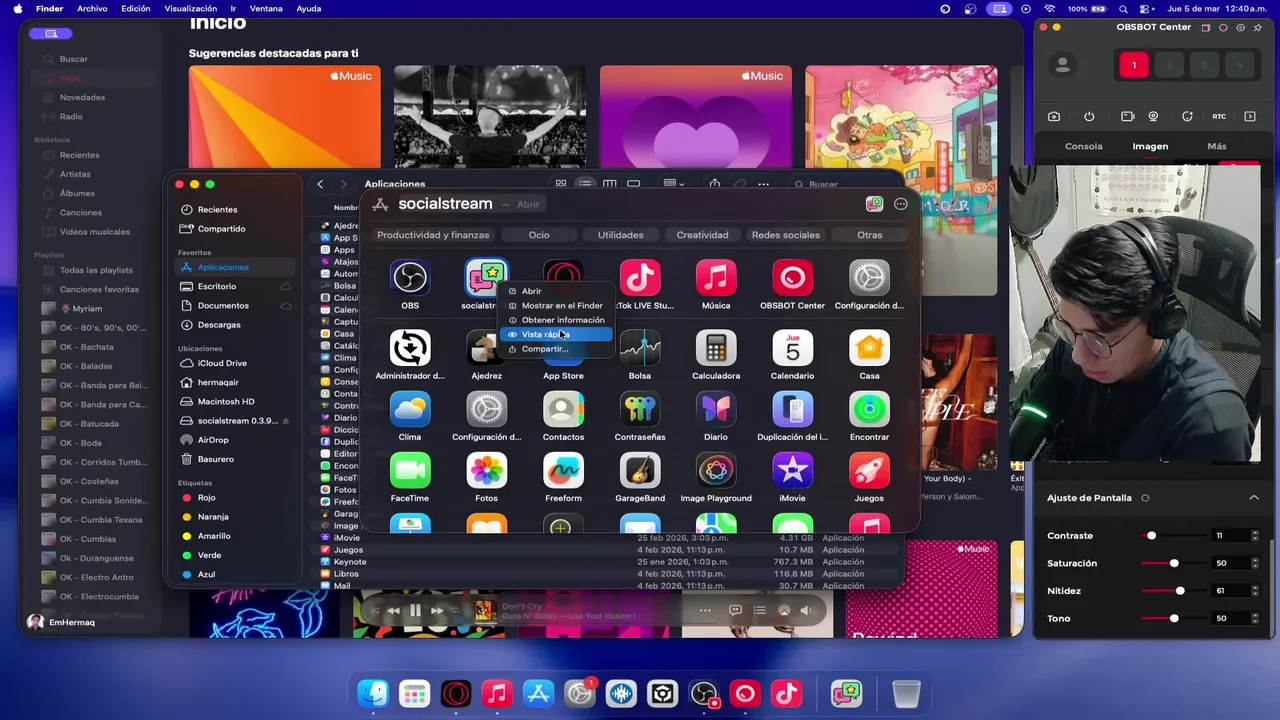Image resolution: width=1280 pixels, height=720 pixels.
Task: Filter apps by Productividad y finanzas
Action: 433,235
